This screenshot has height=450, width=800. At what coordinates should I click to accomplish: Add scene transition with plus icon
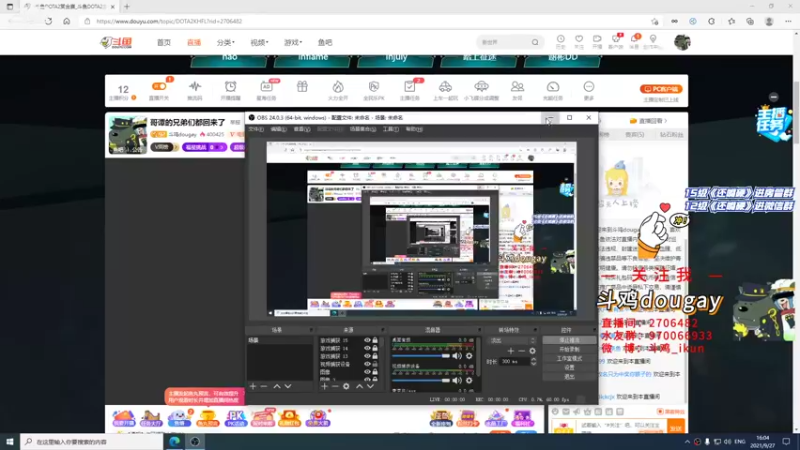pos(511,351)
